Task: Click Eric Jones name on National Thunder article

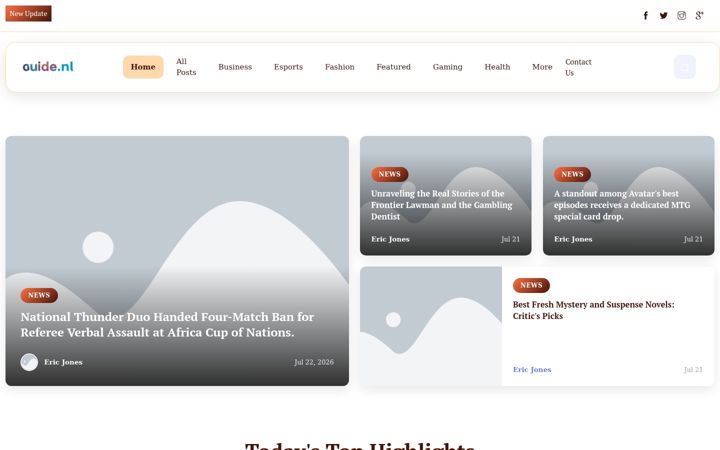Action: point(63,362)
